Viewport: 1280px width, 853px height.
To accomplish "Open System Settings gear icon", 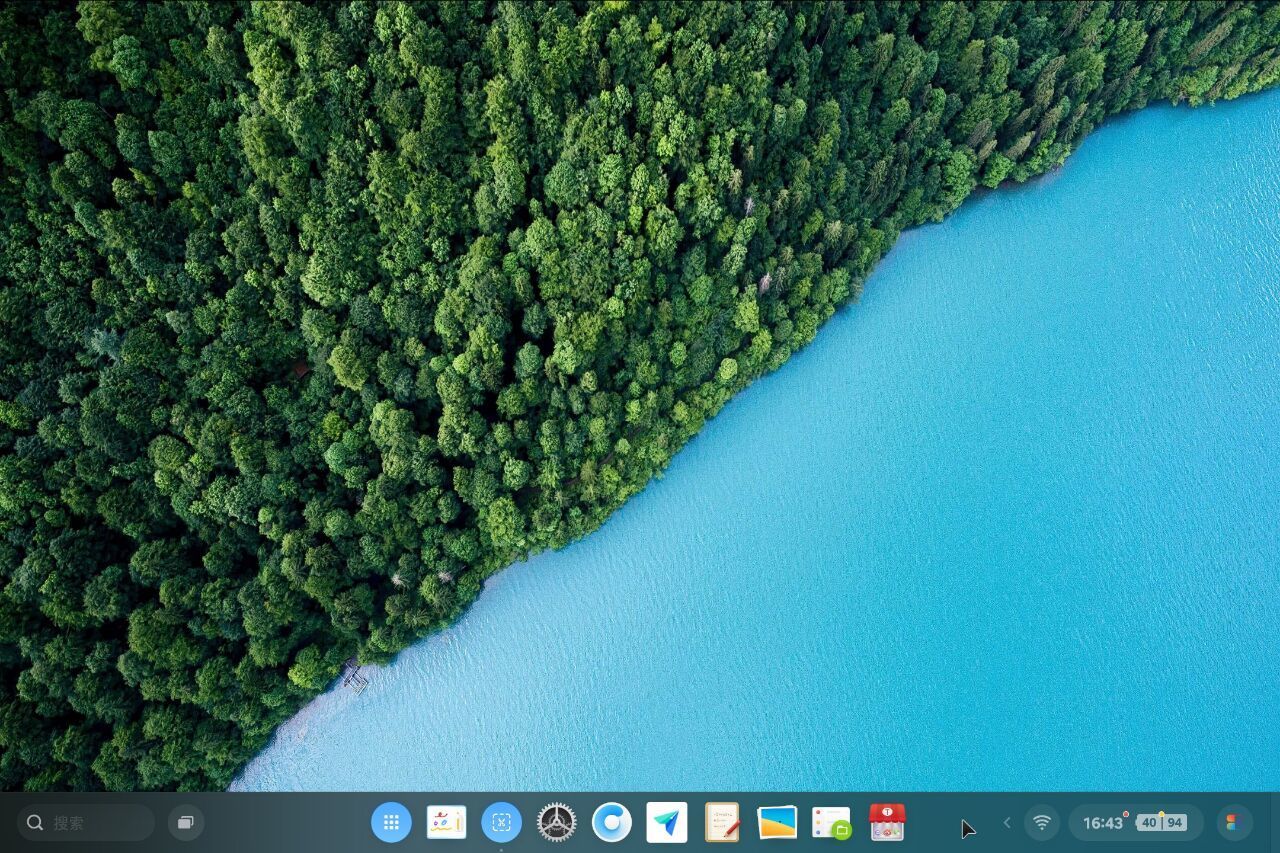I will click(556, 823).
